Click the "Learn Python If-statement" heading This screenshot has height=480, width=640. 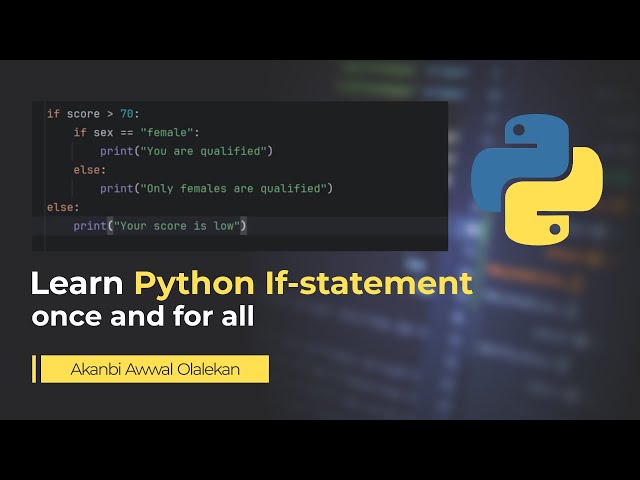point(251,283)
